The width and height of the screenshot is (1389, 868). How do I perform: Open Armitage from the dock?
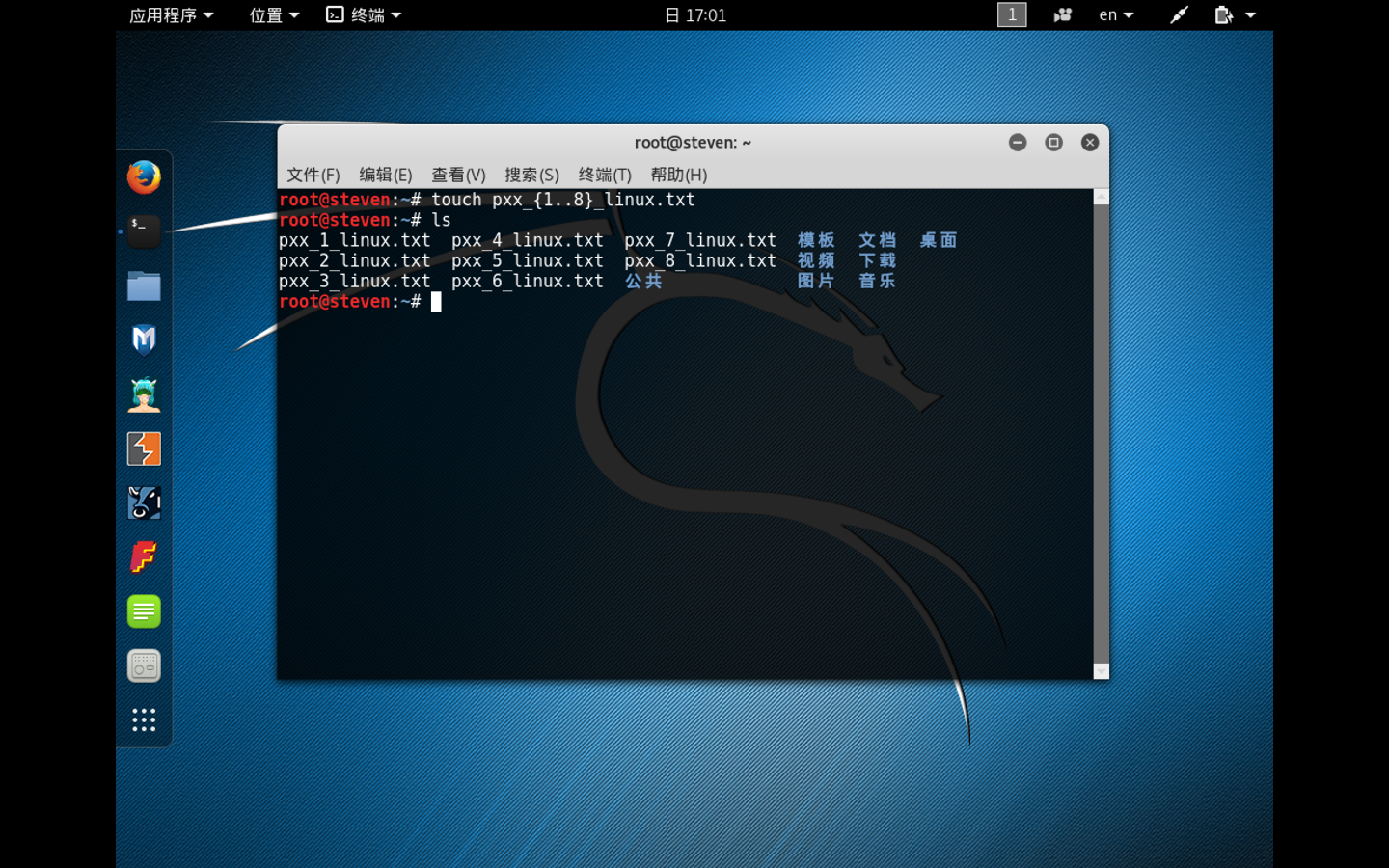tap(144, 394)
